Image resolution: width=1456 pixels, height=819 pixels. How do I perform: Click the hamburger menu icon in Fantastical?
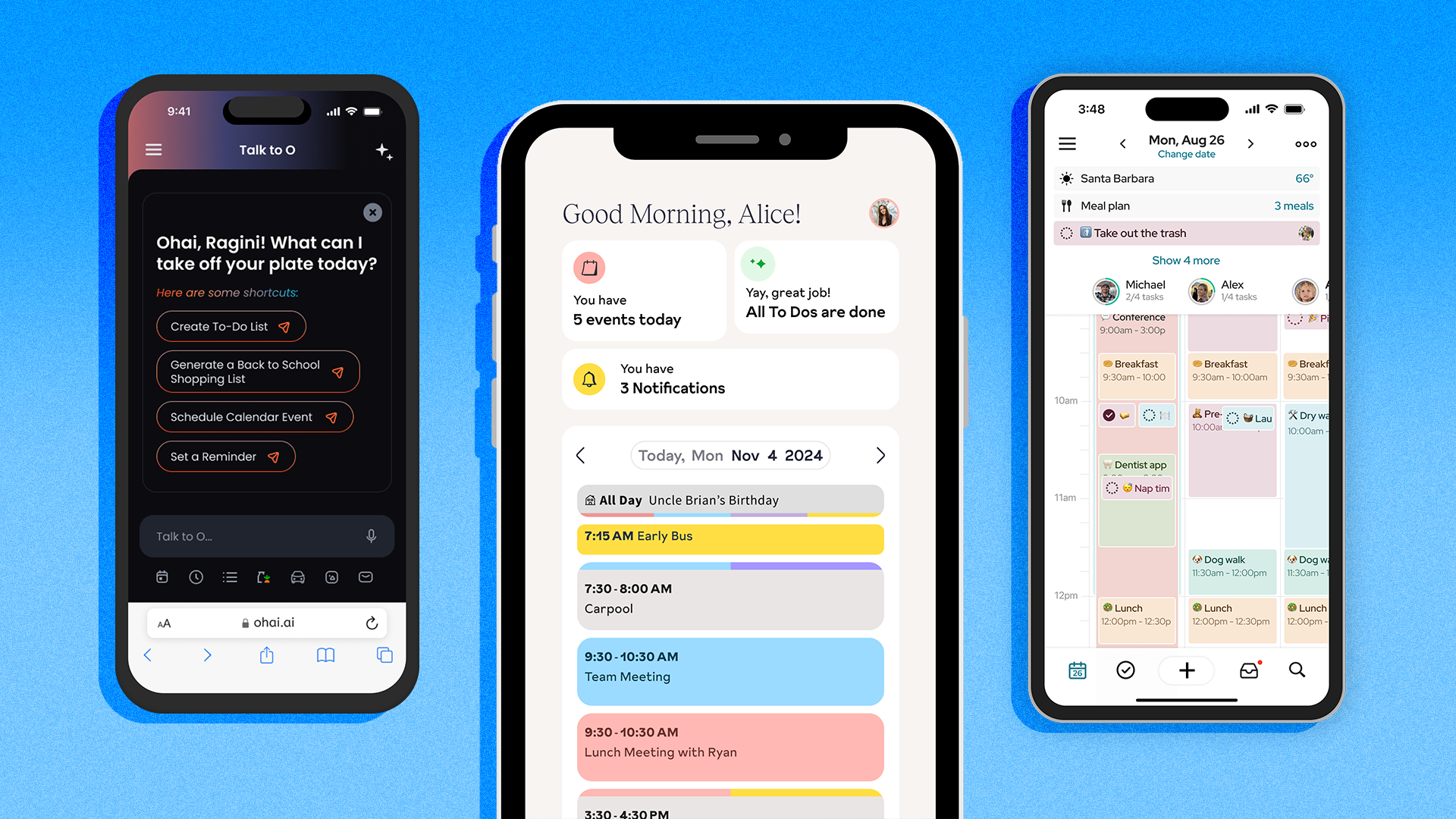coord(1067,143)
